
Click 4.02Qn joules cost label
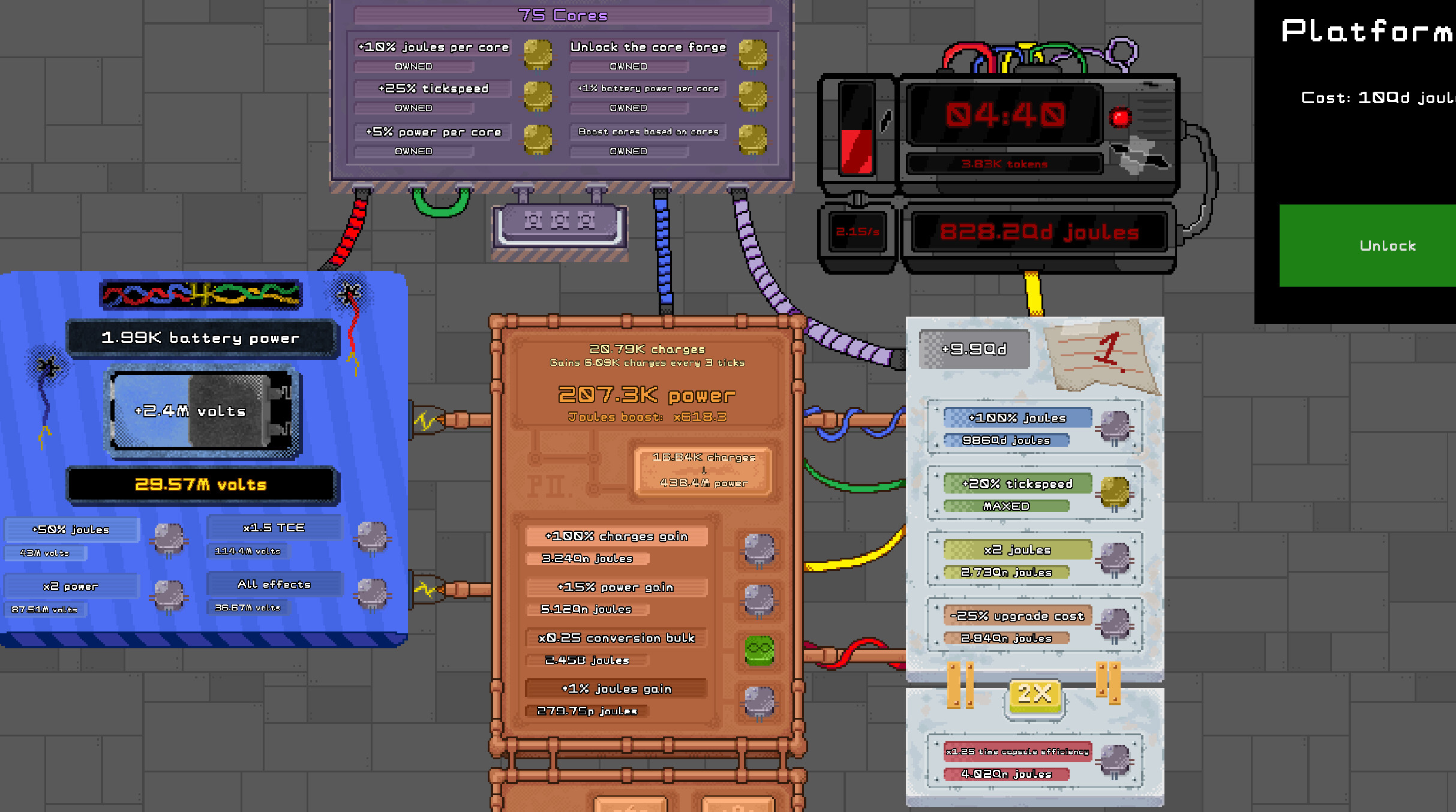tap(1006, 774)
